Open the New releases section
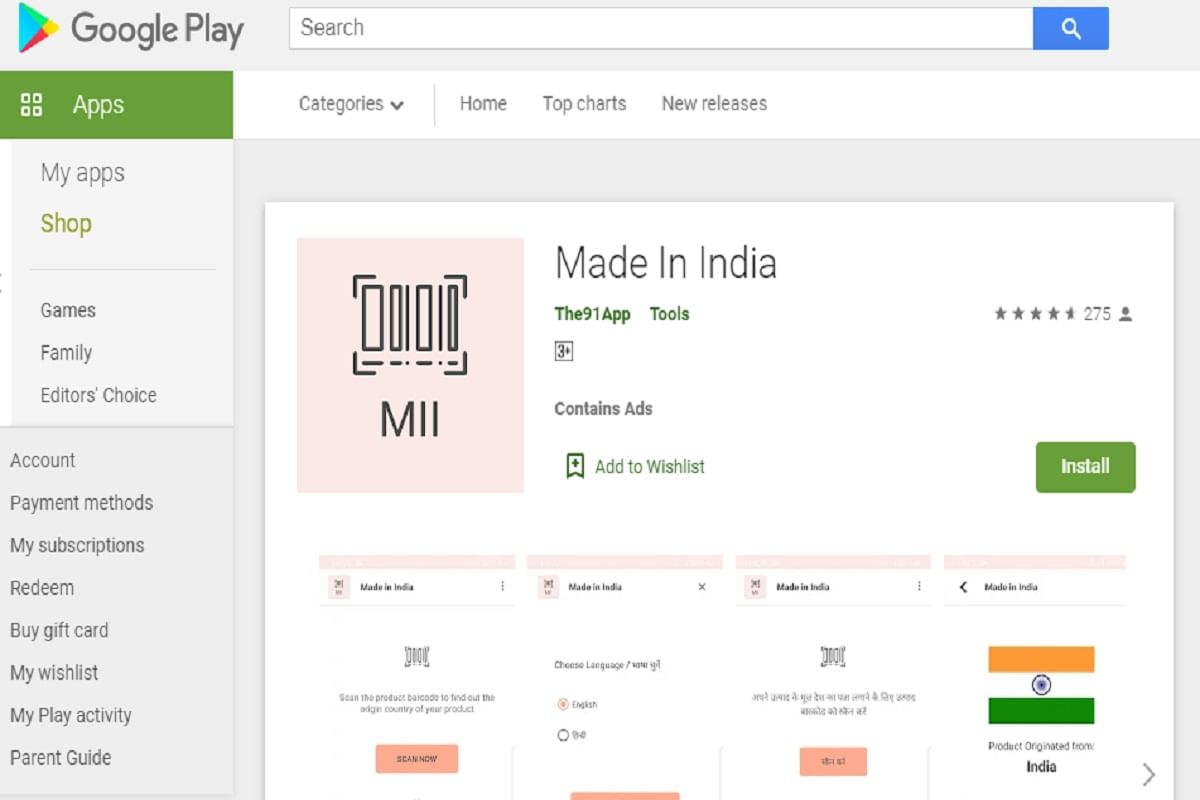Screen dimensions: 1200x800 coord(713,103)
